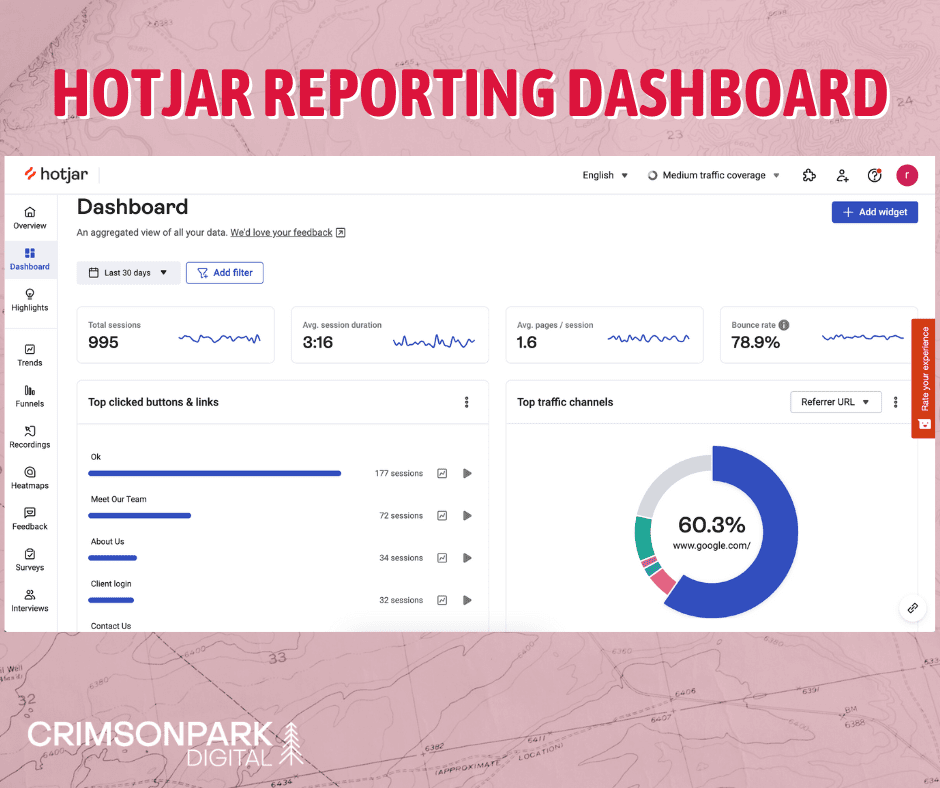Viewport: 940px width, 788px height.
Task: Play recordings for the Ok button sessions
Action: click(x=467, y=473)
